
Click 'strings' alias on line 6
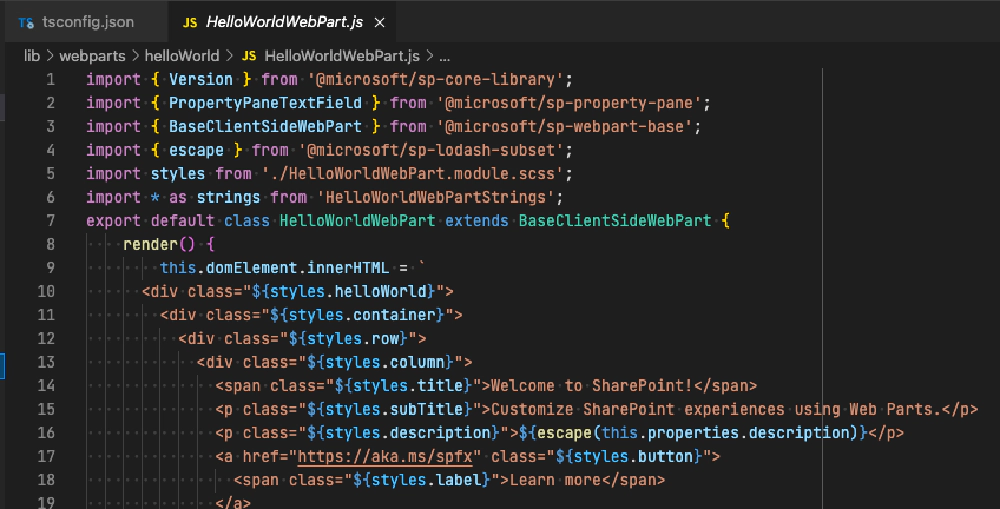(228, 197)
